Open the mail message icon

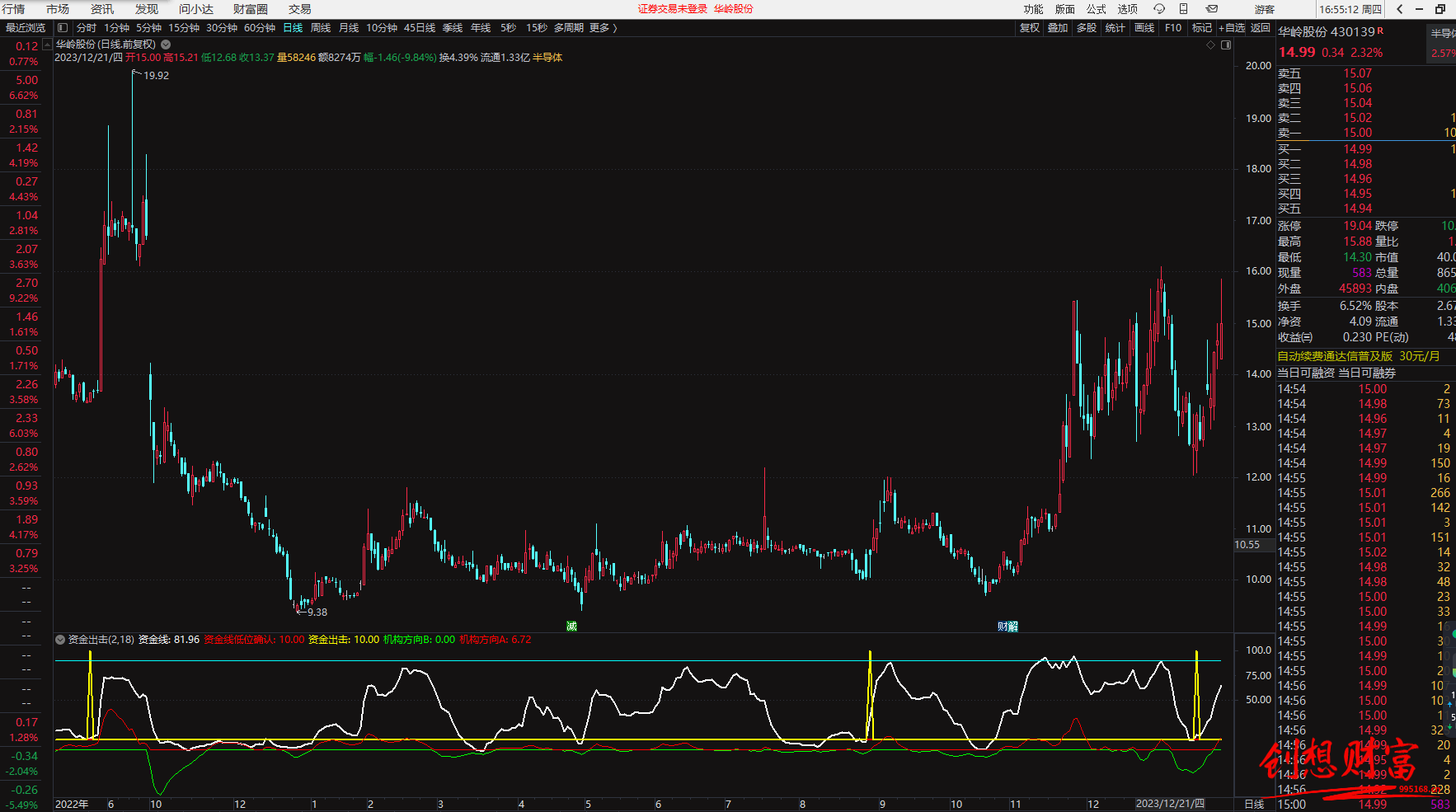tap(1212, 9)
